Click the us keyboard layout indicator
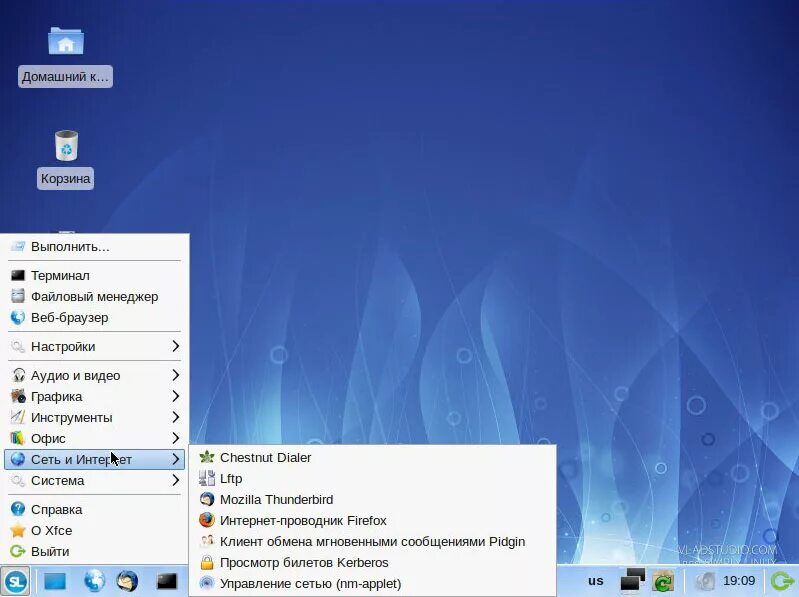This screenshot has height=597, width=799. click(x=595, y=581)
